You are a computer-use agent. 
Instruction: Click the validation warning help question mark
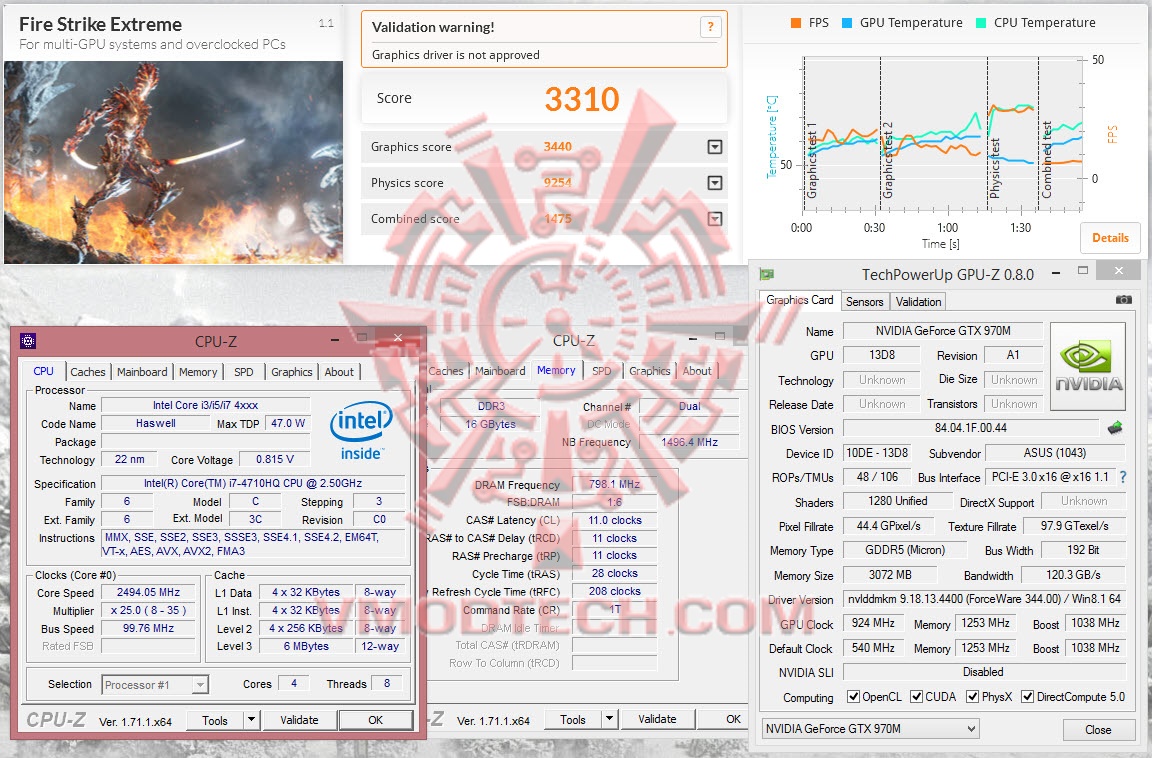710,27
